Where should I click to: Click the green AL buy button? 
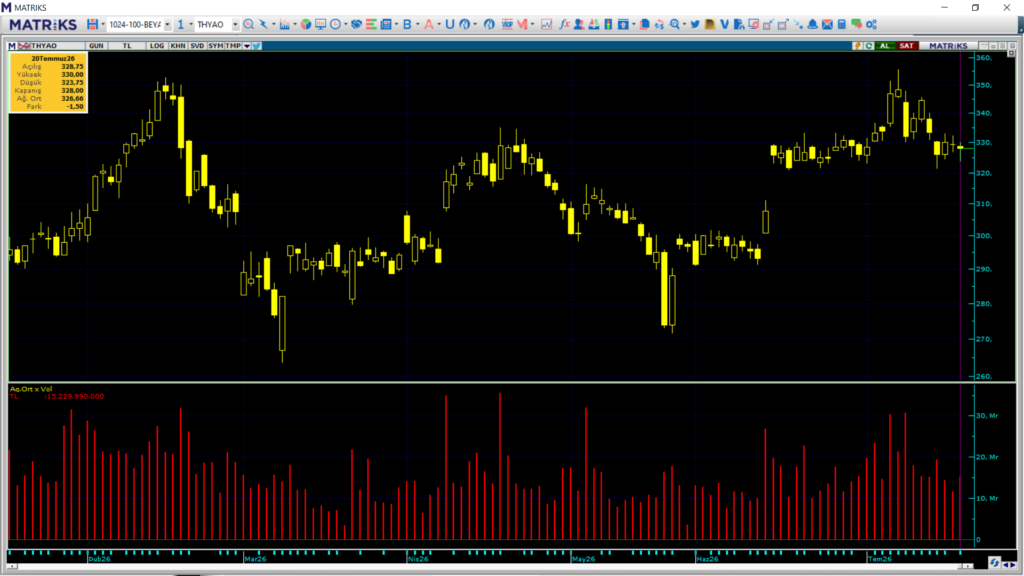pos(884,46)
